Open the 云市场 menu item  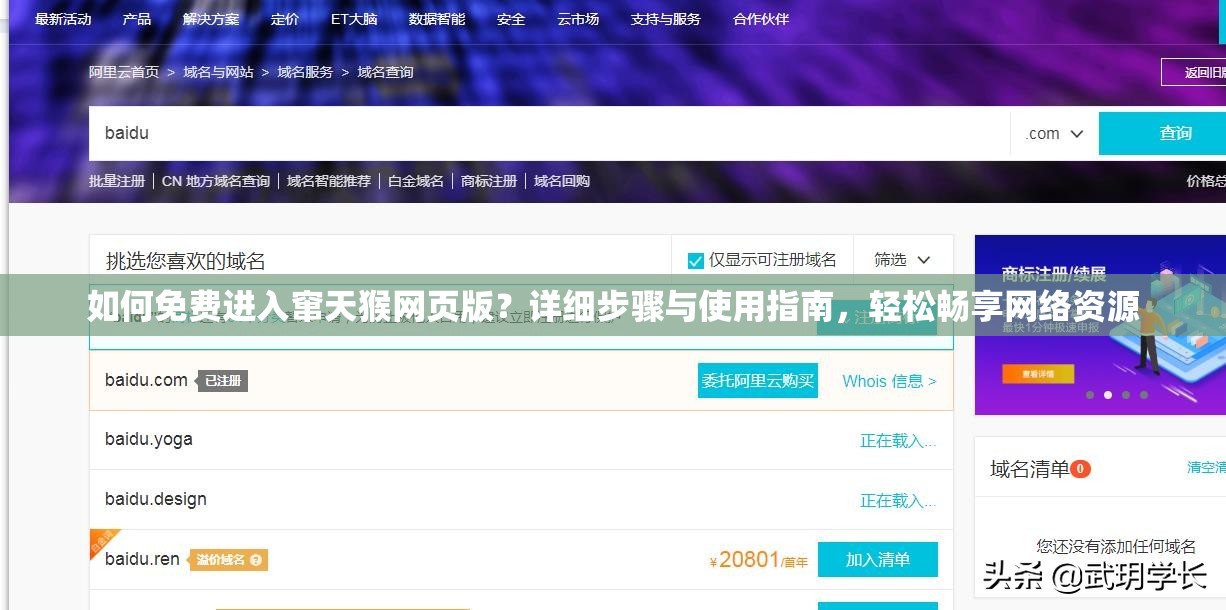tap(577, 18)
